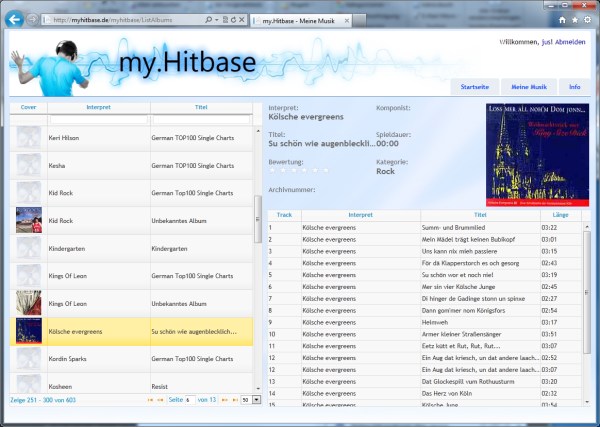
Task: Select track Armer kleiner Straßensänger
Action: point(425,334)
